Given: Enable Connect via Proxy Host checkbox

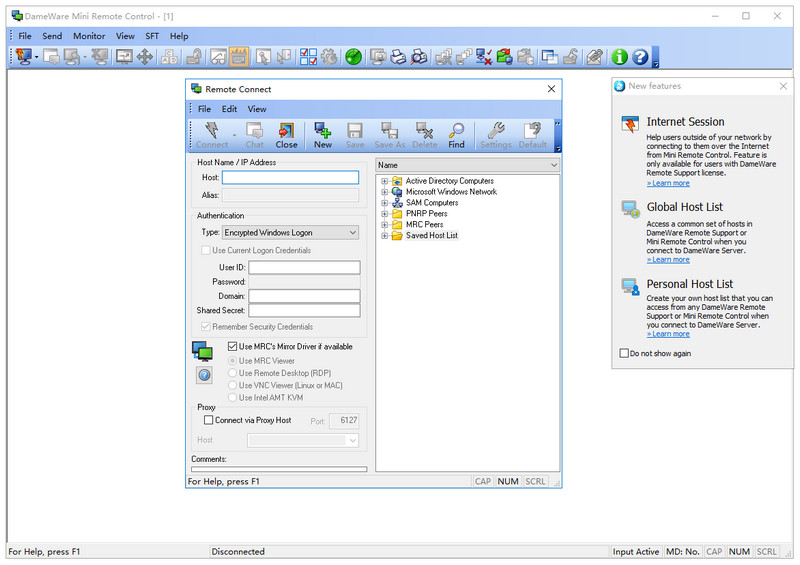Looking at the screenshot, I should coord(208,420).
